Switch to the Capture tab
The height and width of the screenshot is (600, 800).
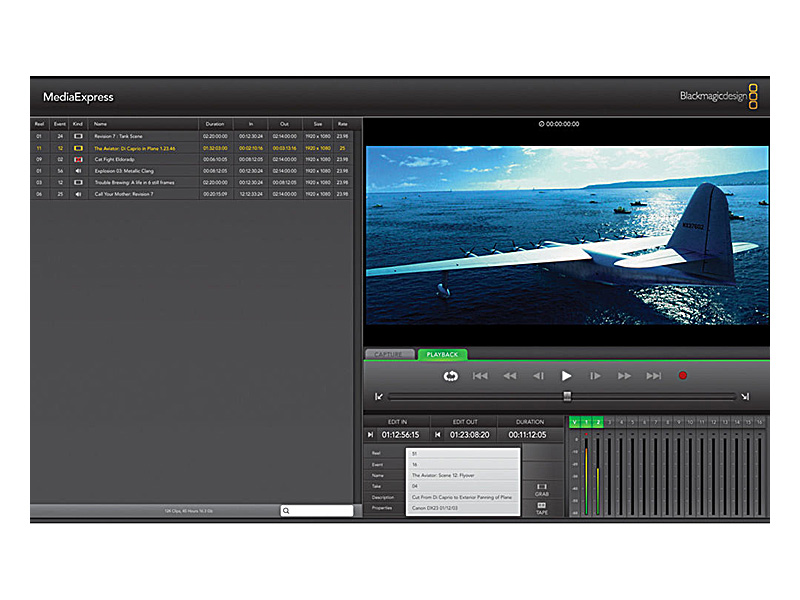pos(390,355)
